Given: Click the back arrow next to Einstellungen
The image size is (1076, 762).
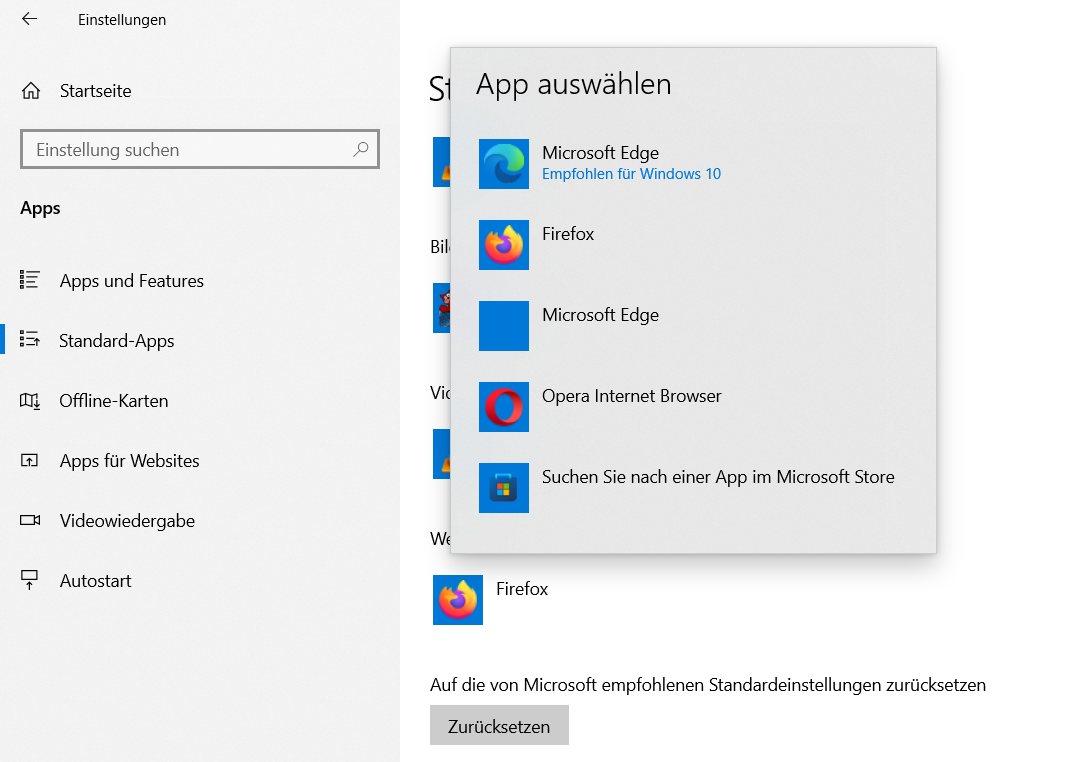Looking at the screenshot, I should coord(29,19).
